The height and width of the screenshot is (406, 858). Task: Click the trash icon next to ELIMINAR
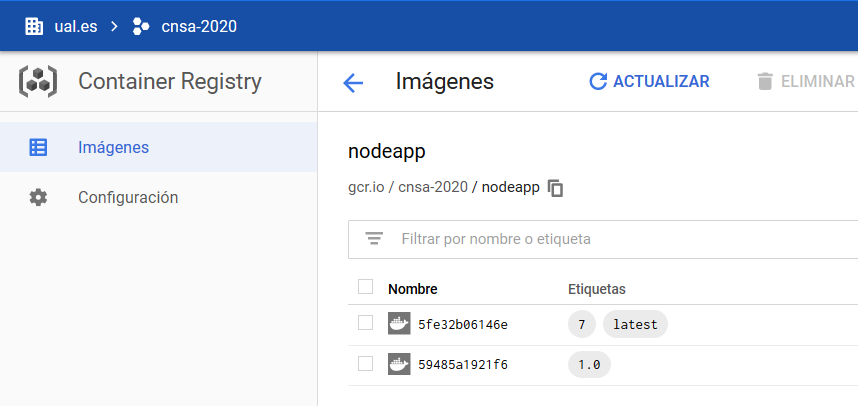(x=764, y=82)
